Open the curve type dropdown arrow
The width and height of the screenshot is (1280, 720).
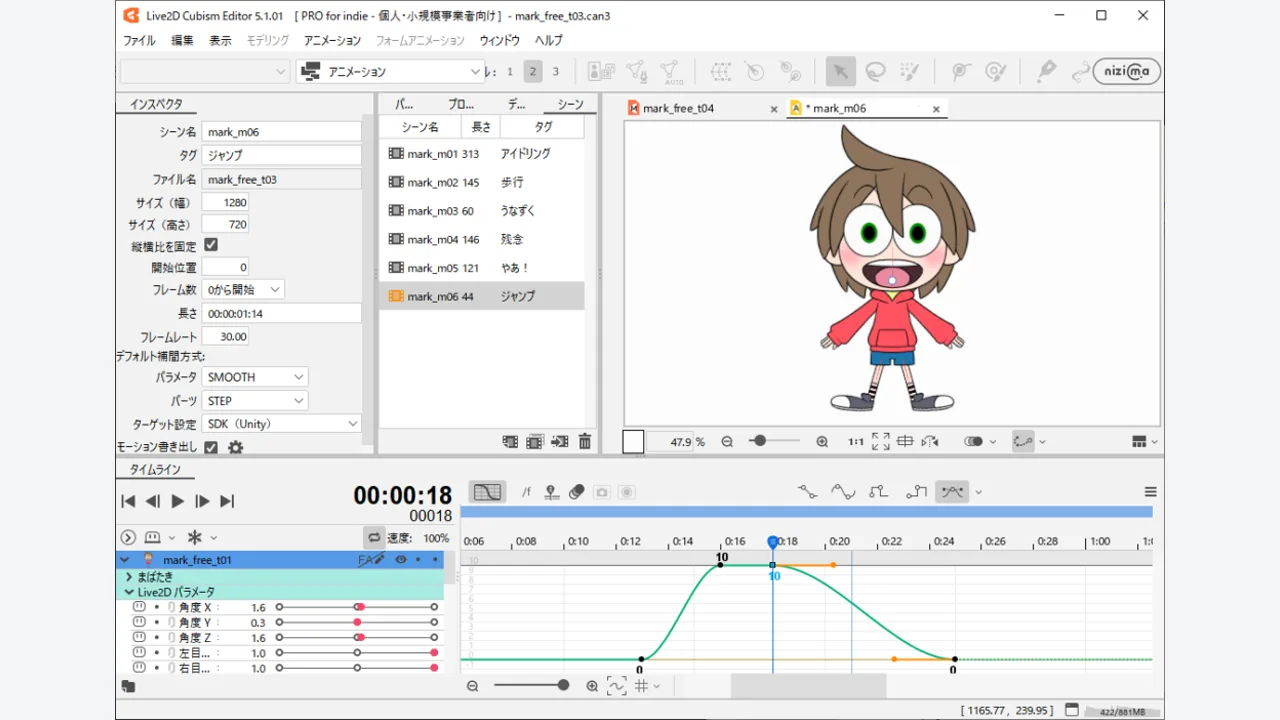click(x=978, y=492)
